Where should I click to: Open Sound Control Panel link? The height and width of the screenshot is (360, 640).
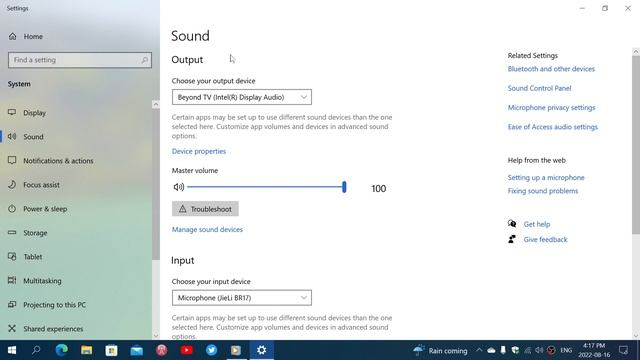point(539,88)
